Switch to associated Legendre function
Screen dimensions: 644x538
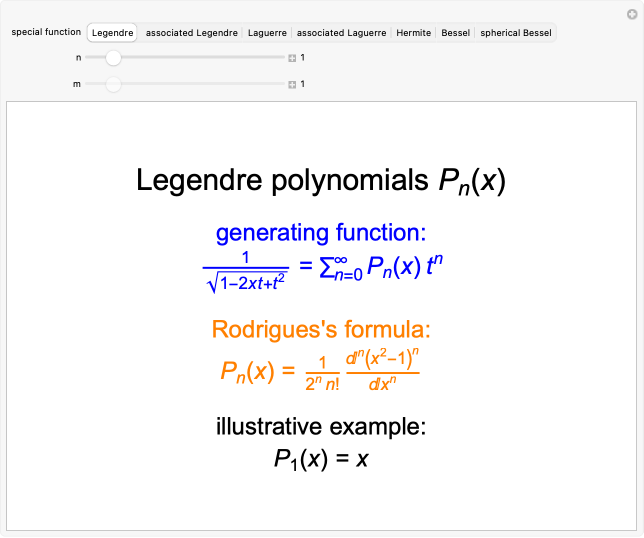[x=191, y=33]
